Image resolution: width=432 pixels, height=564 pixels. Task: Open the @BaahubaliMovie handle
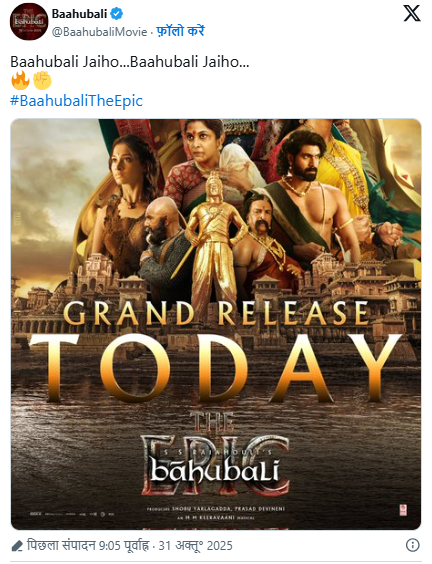tap(100, 32)
